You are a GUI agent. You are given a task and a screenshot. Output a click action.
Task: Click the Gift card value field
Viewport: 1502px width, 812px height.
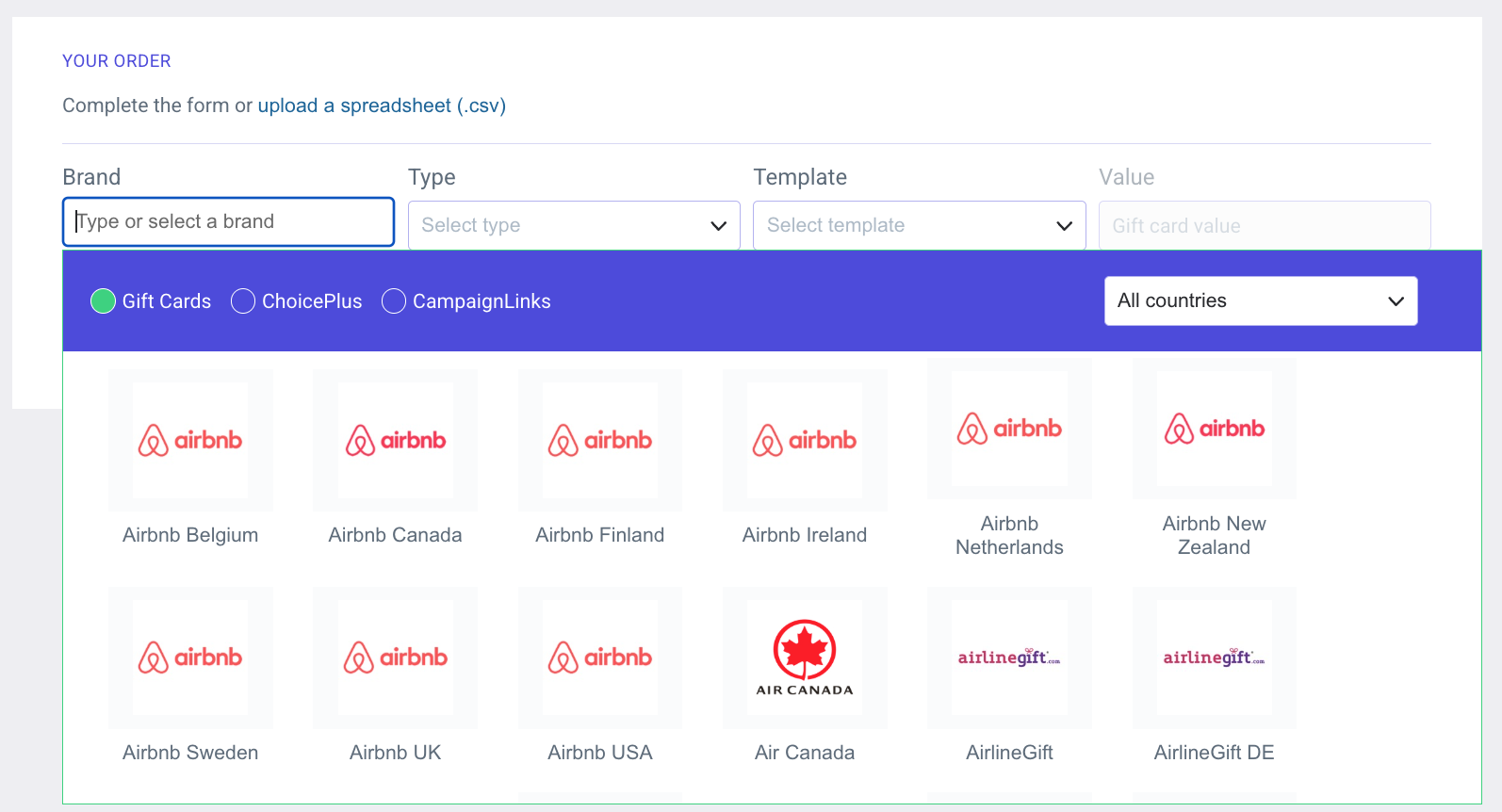pos(1264,226)
